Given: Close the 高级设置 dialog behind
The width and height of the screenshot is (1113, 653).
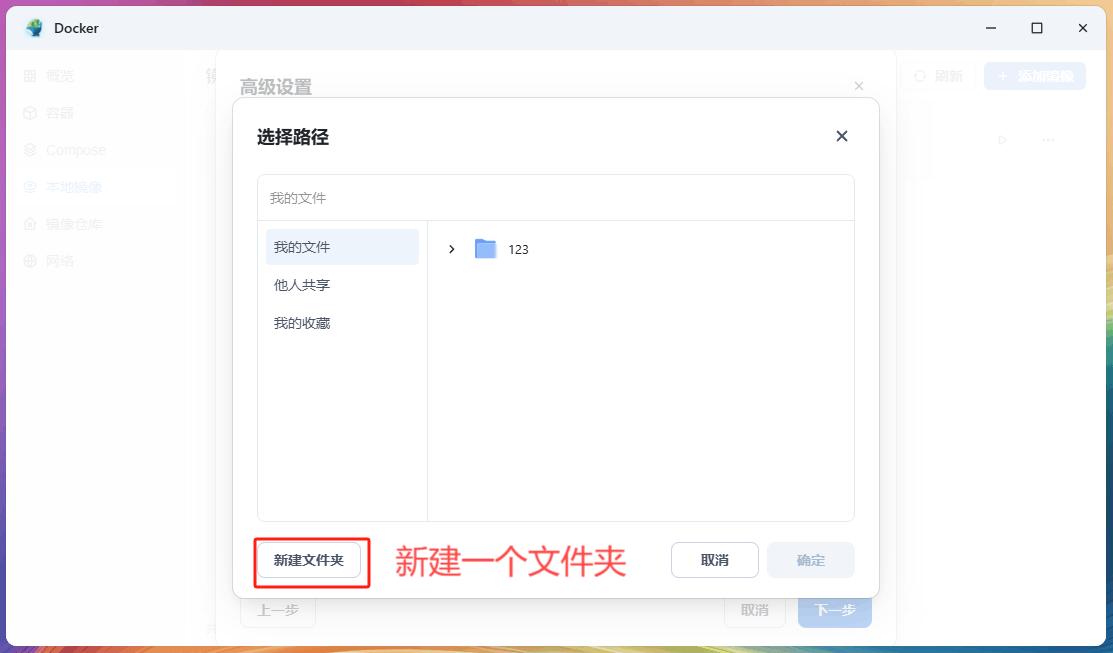Looking at the screenshot, I should point(858,87).
